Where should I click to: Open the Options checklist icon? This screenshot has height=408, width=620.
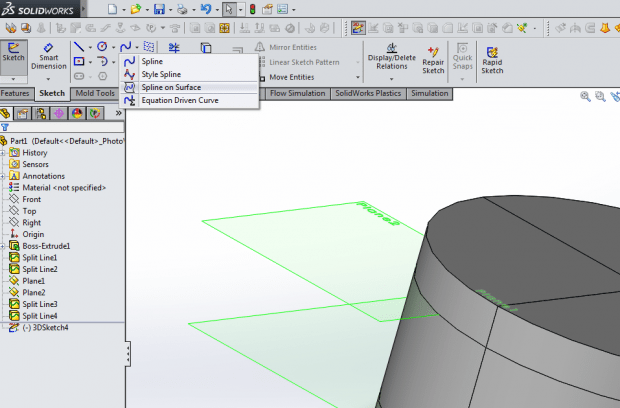(x=282, y=9)
